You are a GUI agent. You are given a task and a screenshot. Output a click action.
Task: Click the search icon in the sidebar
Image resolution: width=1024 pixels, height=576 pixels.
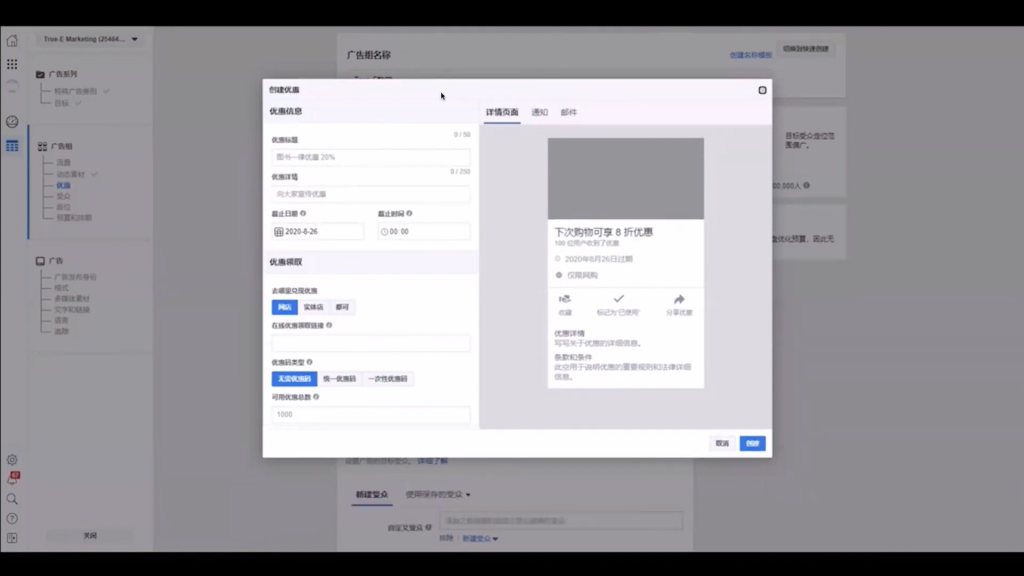[x=11, y=498]
